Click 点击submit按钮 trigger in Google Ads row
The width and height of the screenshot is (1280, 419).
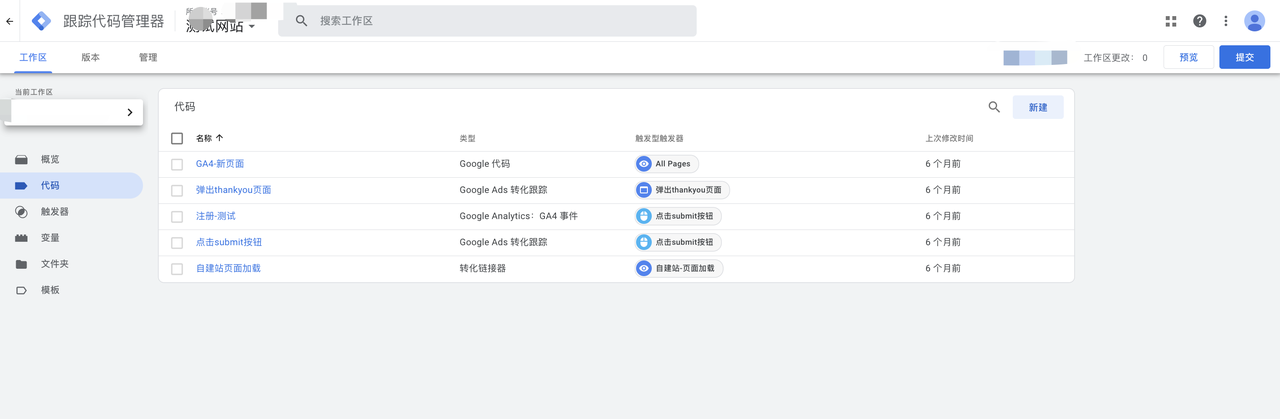(678, 242)
